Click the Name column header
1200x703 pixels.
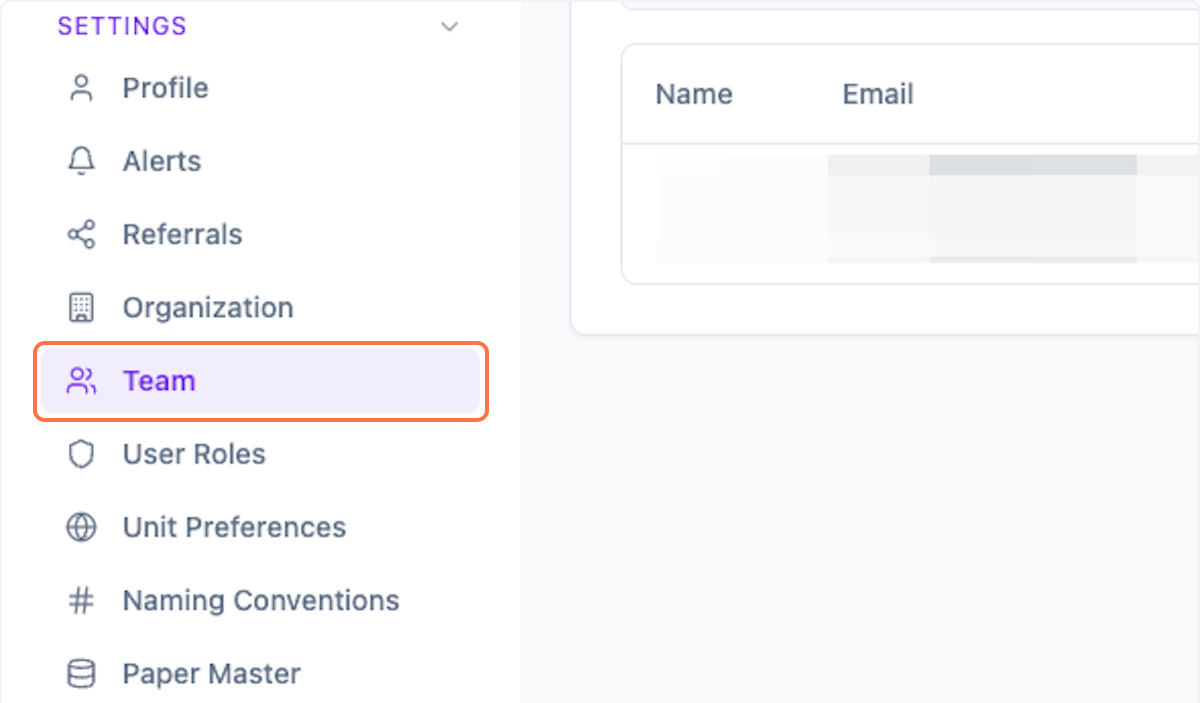tap(693, 93)
